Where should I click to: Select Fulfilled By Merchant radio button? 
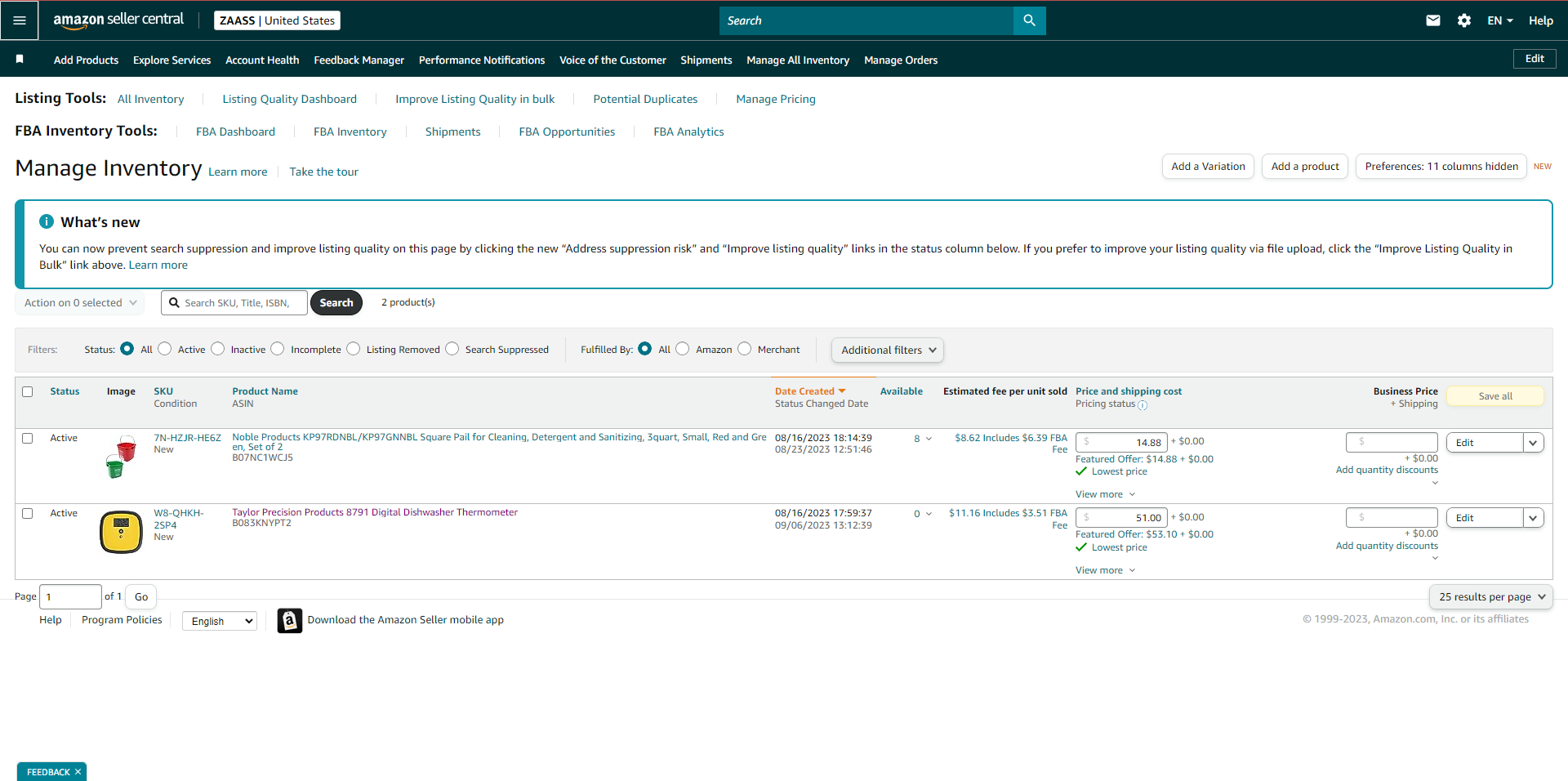744,349
